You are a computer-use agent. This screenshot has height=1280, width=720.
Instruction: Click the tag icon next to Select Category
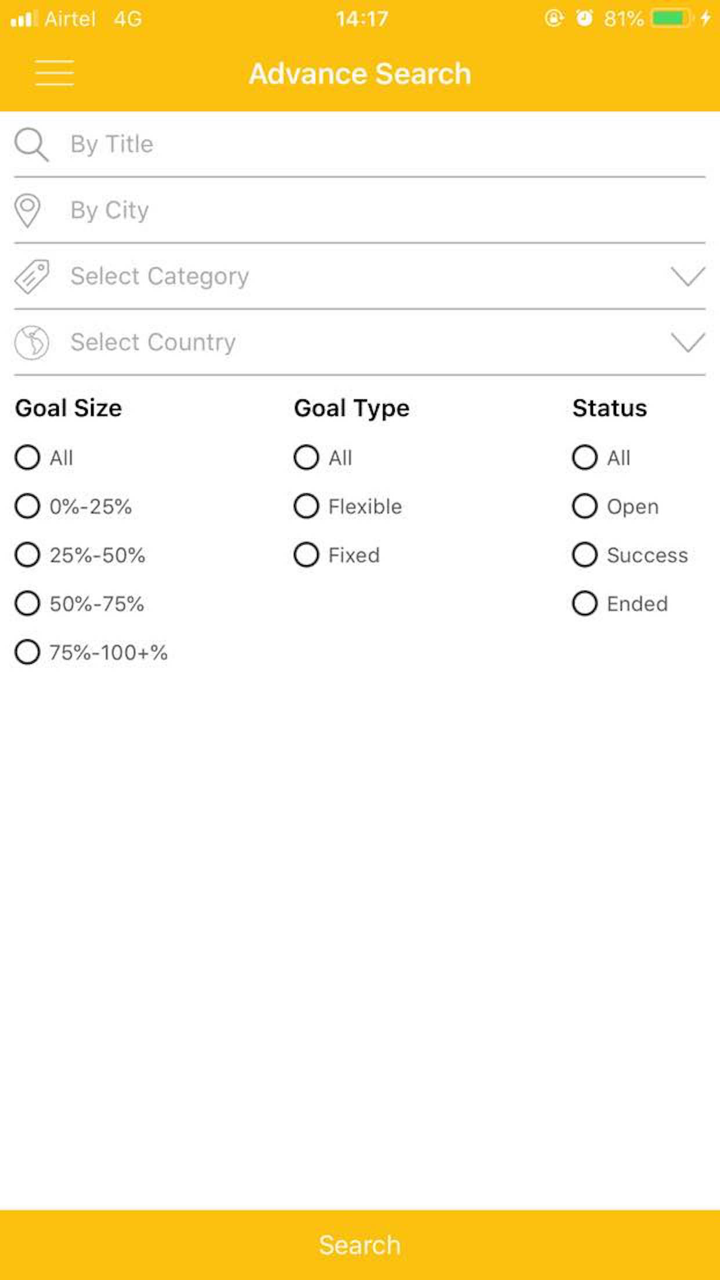(32, 276)
